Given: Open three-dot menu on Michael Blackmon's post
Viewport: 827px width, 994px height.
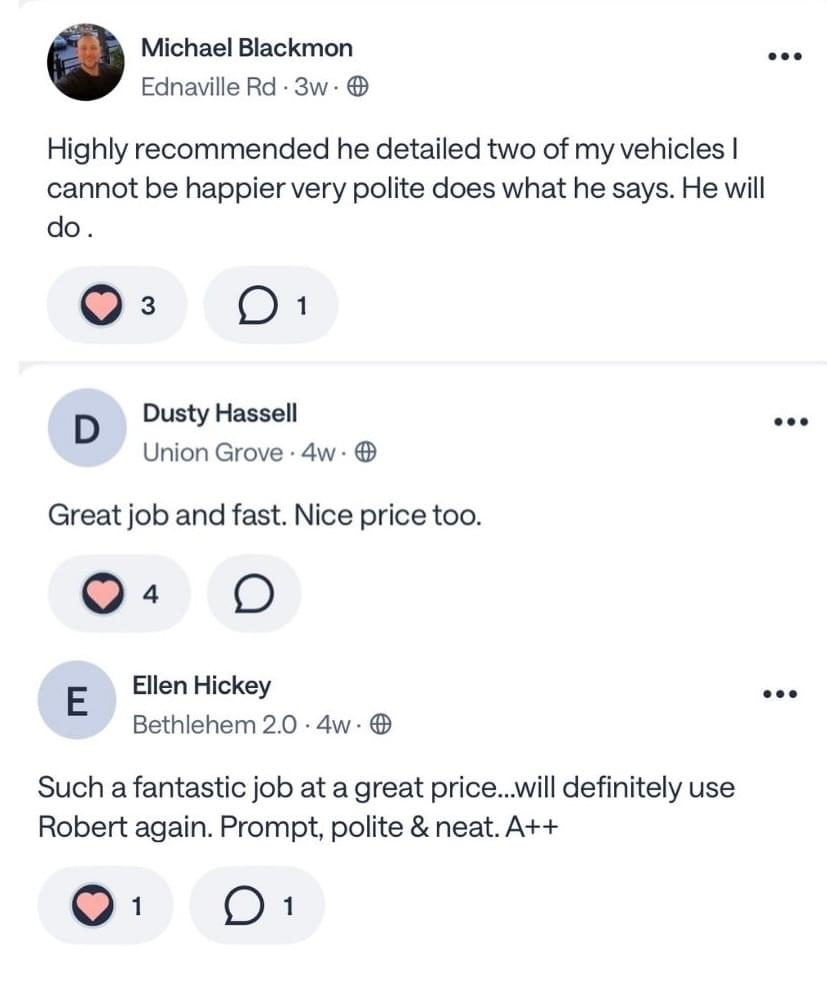Looking at the screenshot, I should pyautogui.click(x=784, y=56).
